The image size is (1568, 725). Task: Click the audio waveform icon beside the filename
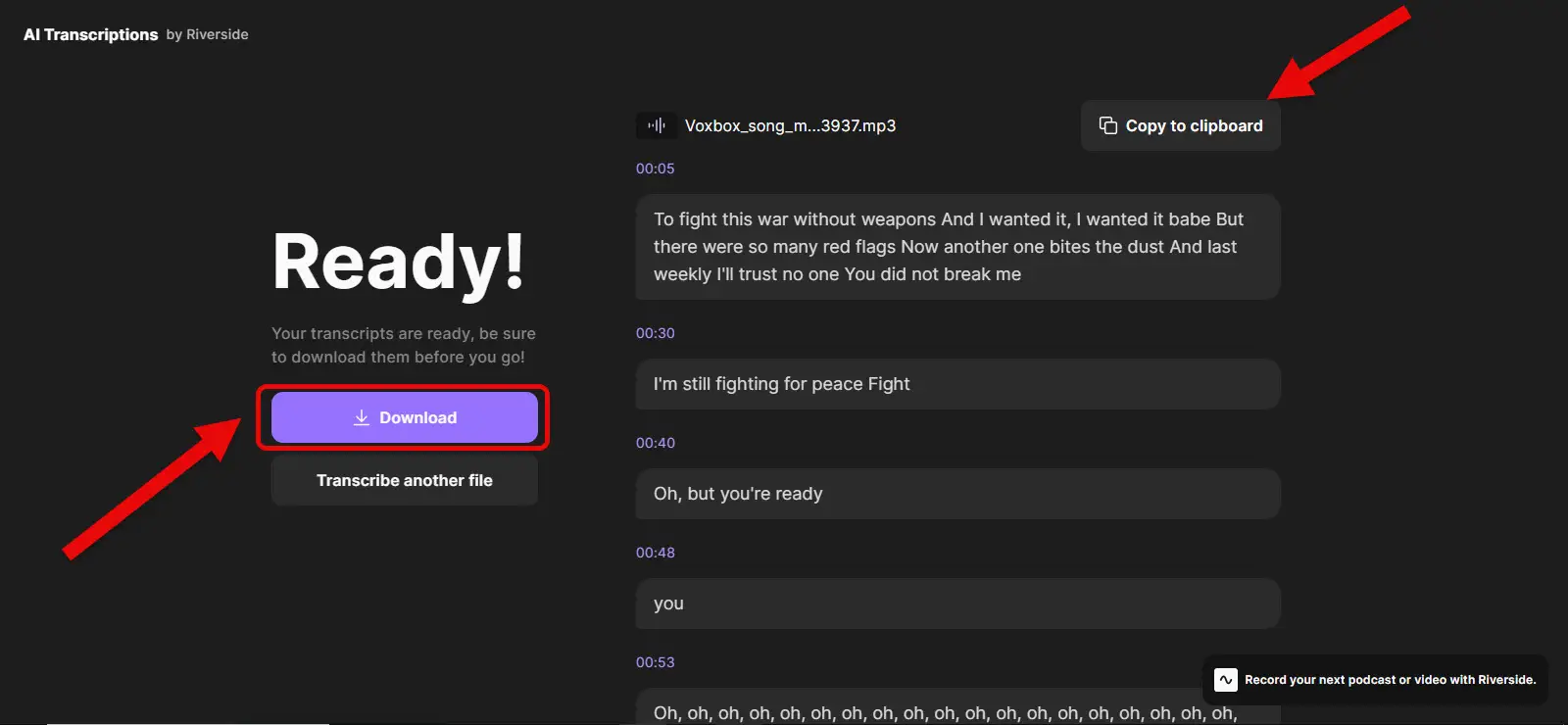[656, 125]
